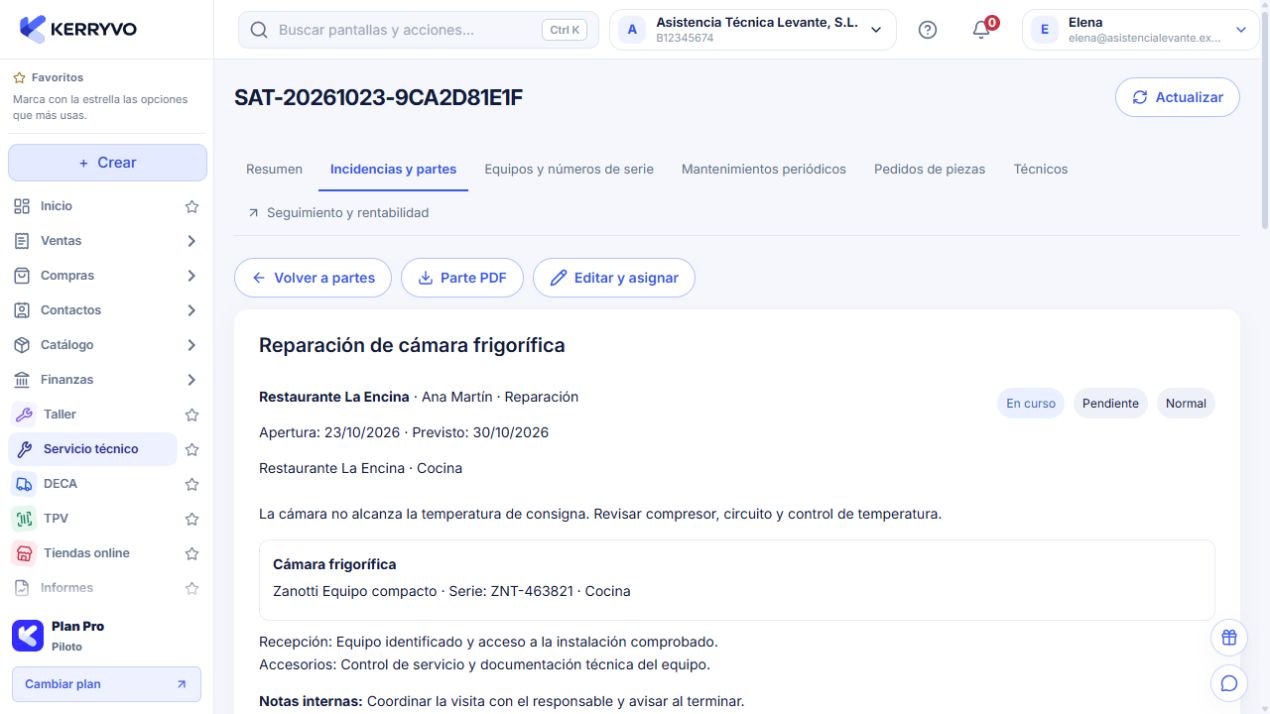Click the Compras shopping bag icon
This screenshot has width=1270, height=714.
[22, 275]
